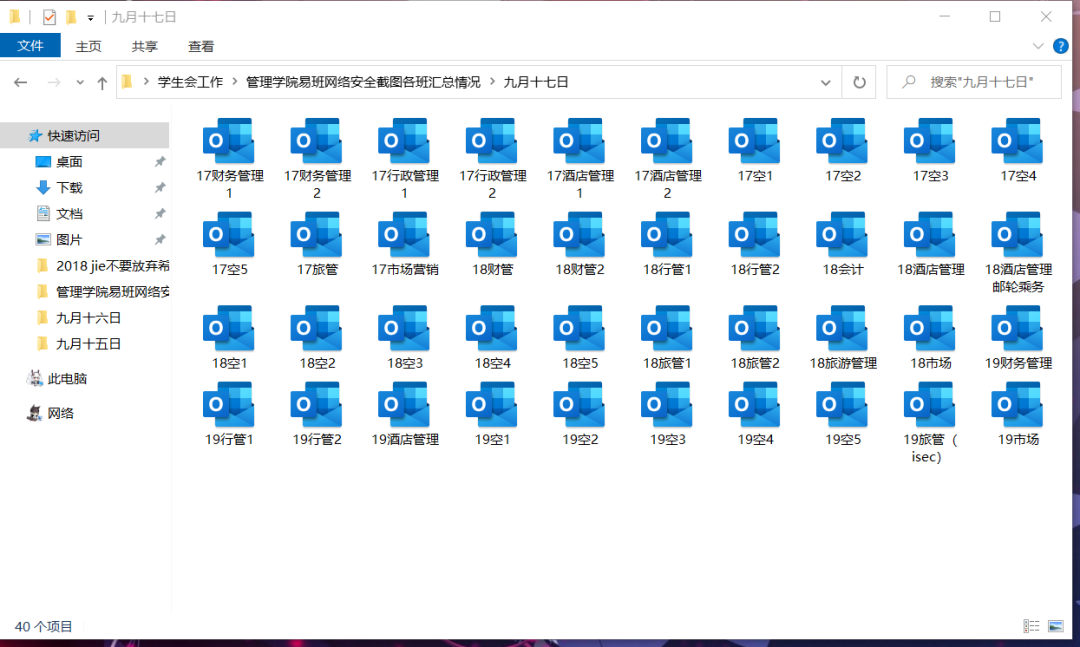Select the 17市场营销 Outlook file icon
This screenshot has width=1080, height=647.
tap(404, 235)
